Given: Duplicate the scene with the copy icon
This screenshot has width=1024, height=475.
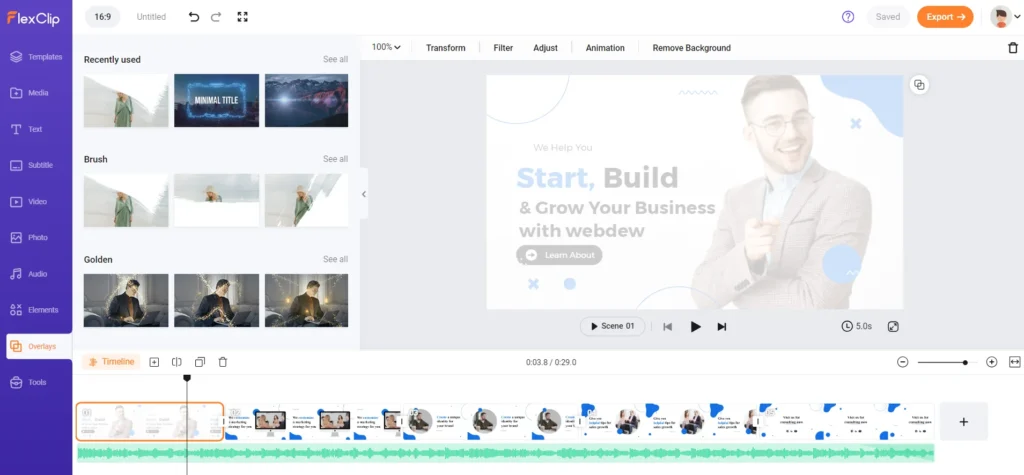Looking at the screenshot, I should pyautogui.click(x=200, y=362).
